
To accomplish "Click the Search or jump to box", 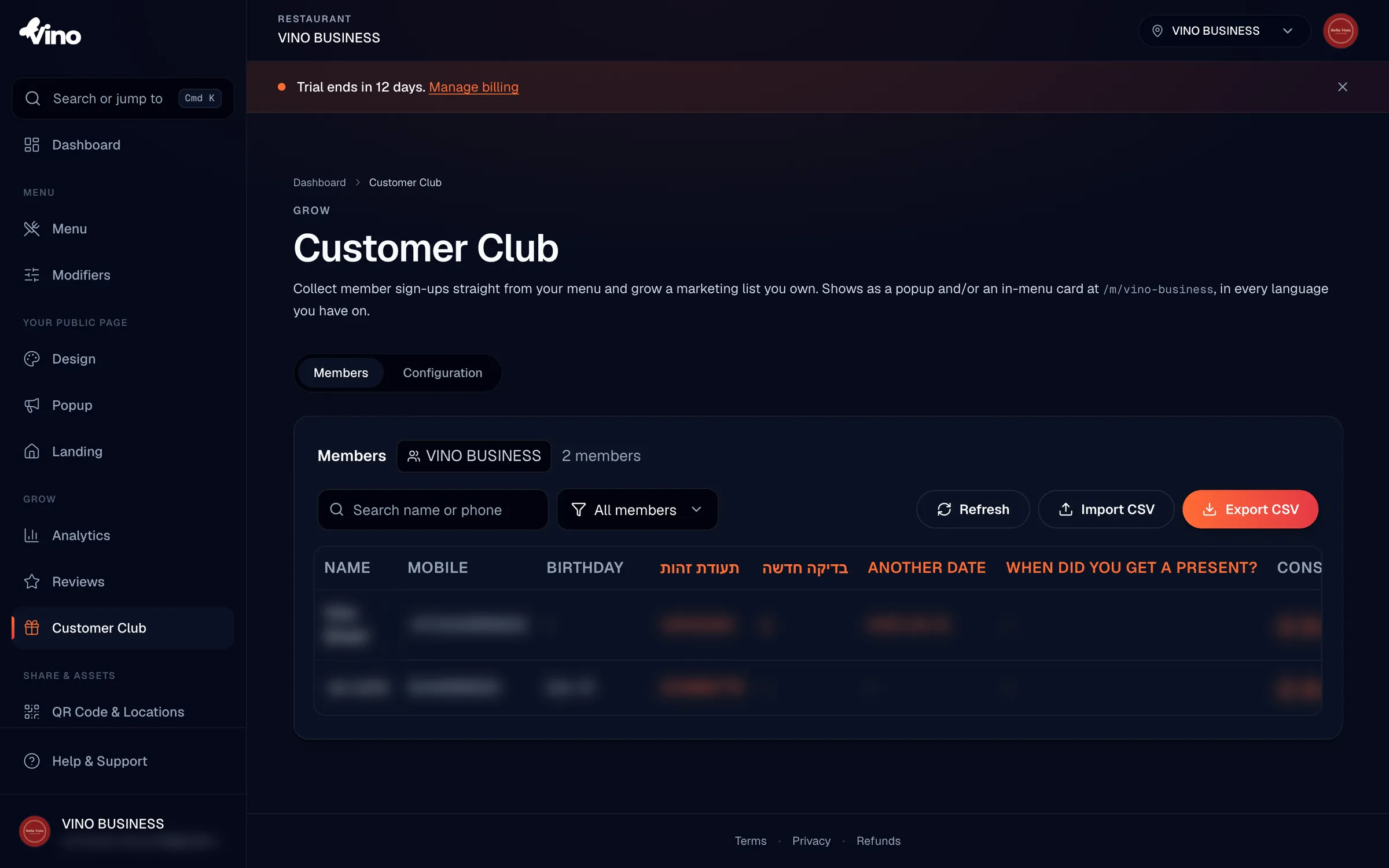I will click(123, 98).
